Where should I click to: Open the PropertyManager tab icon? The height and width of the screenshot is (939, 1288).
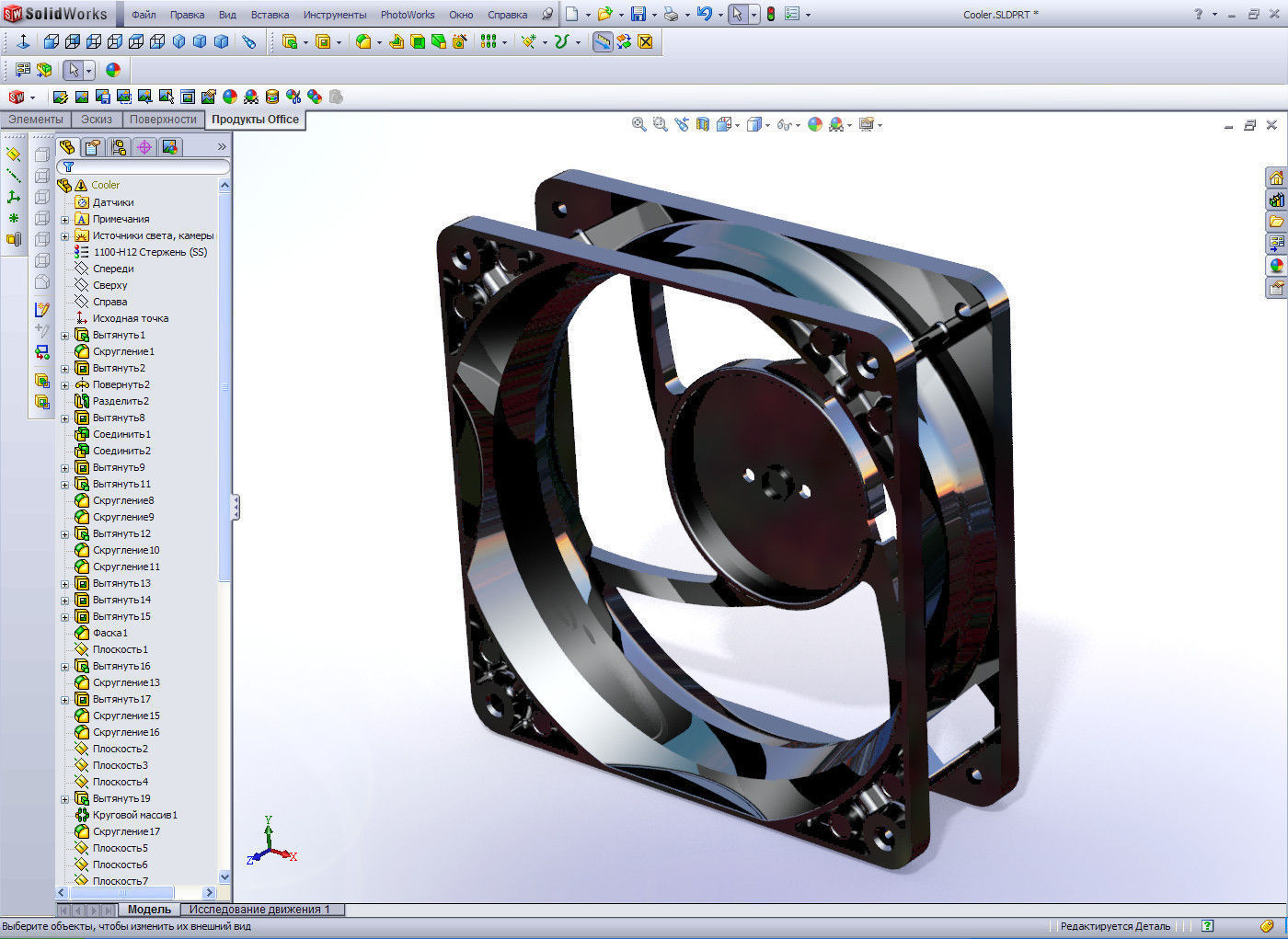(93, 147)
